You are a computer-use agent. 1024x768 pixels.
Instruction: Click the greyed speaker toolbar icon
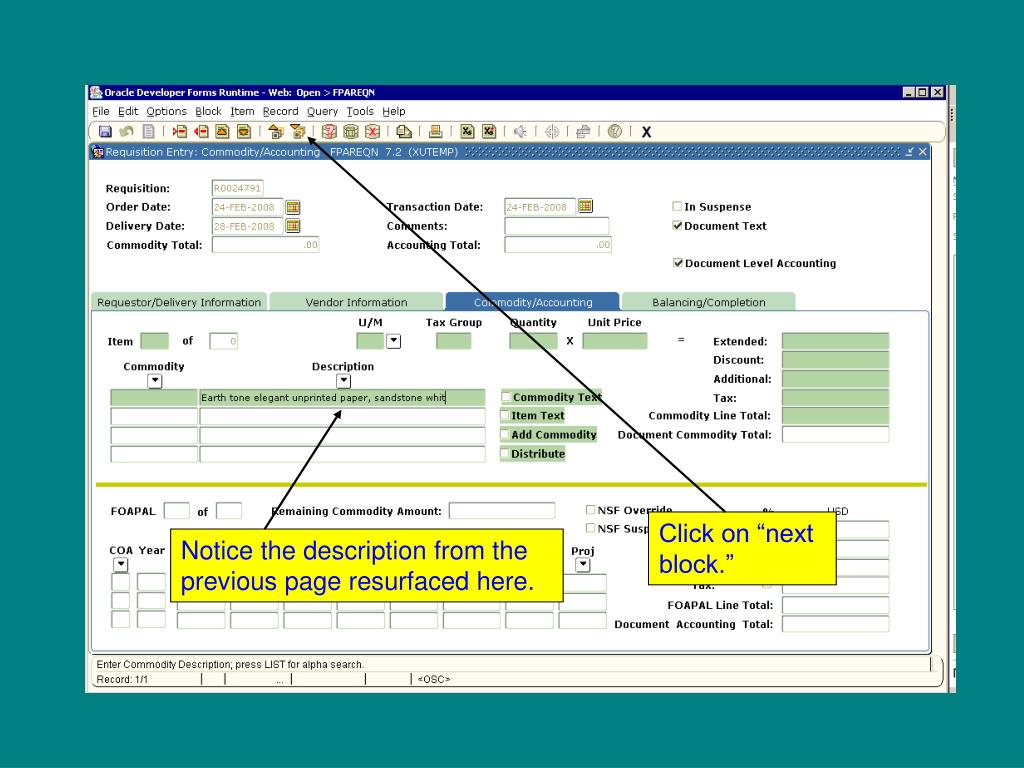(x=520, y=131)
